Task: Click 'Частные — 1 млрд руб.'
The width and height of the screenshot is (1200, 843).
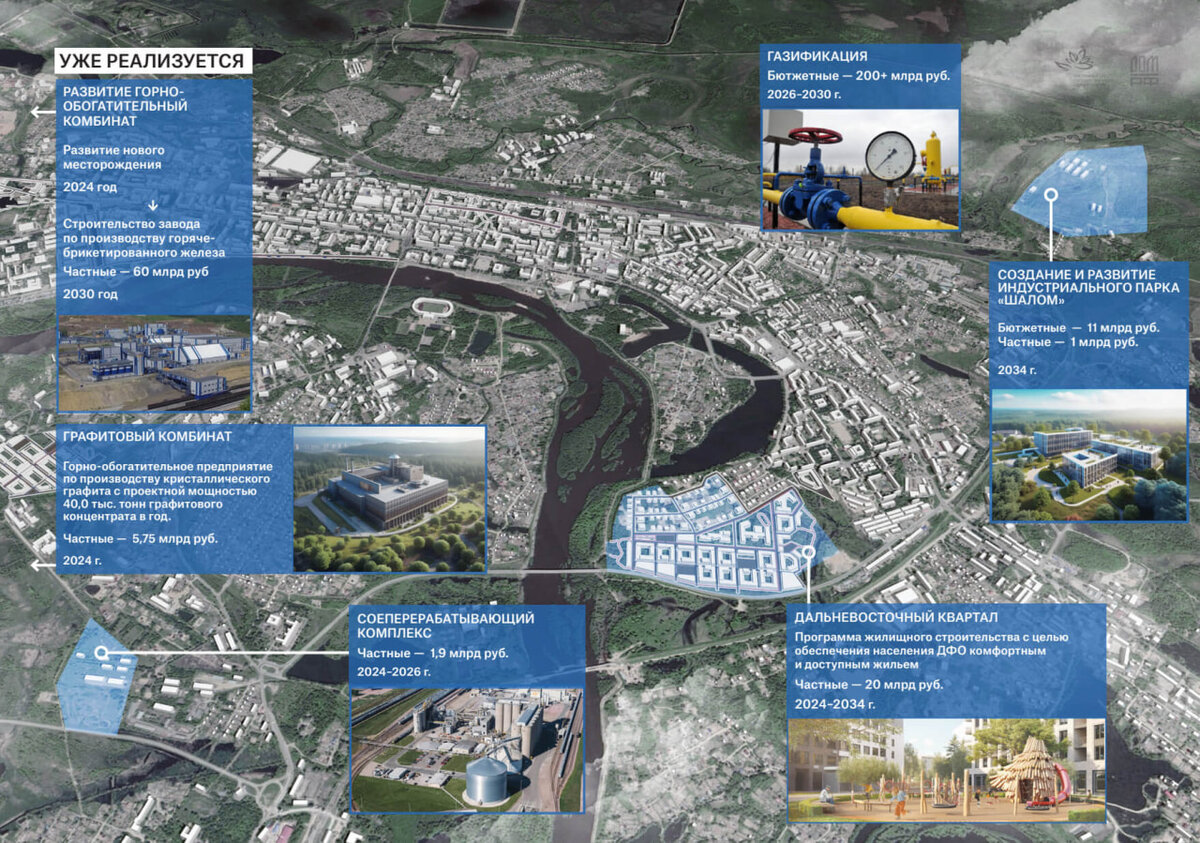Action: tap(1068, 343)
